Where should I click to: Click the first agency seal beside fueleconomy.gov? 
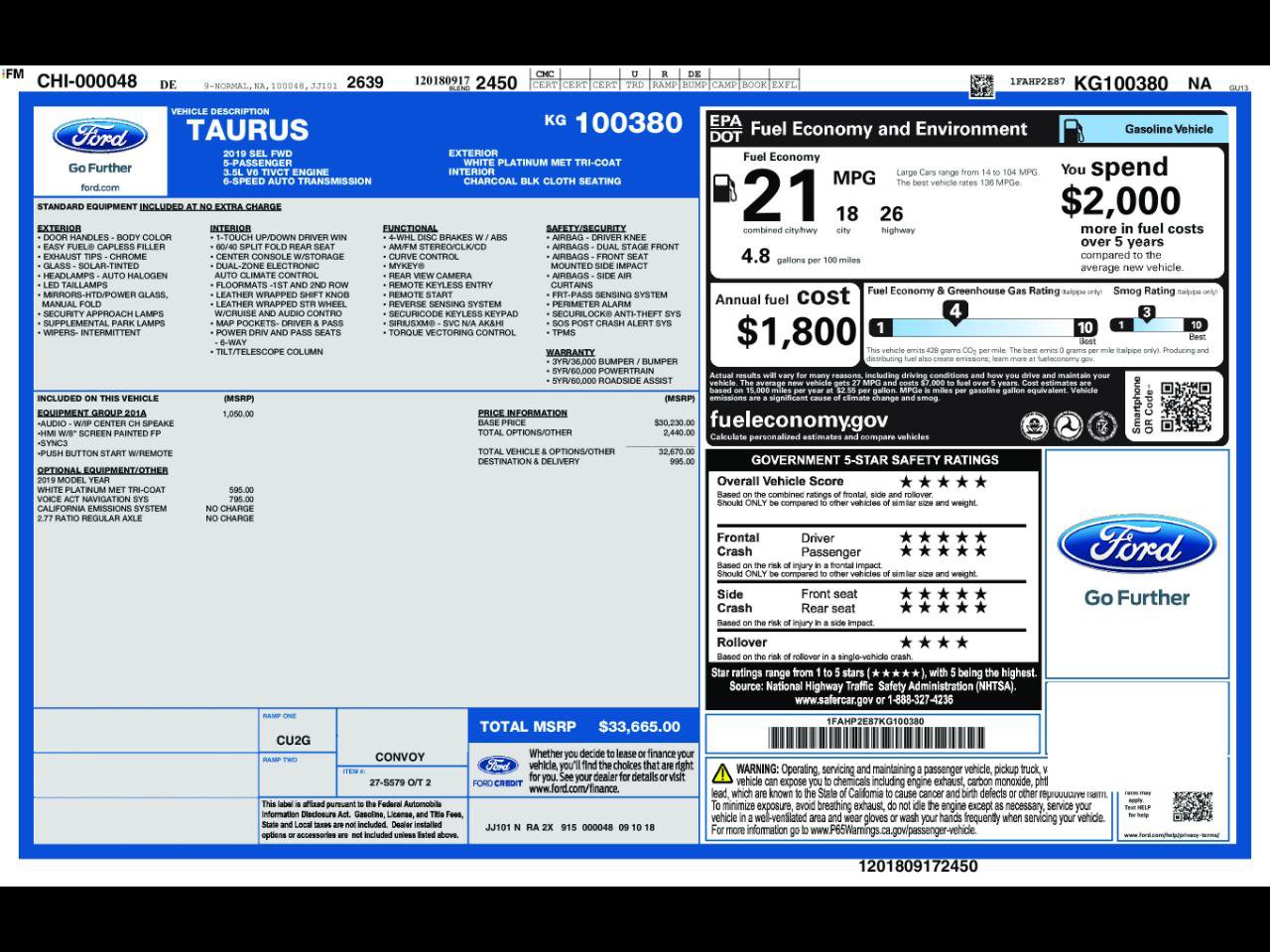pos(1035,426)
